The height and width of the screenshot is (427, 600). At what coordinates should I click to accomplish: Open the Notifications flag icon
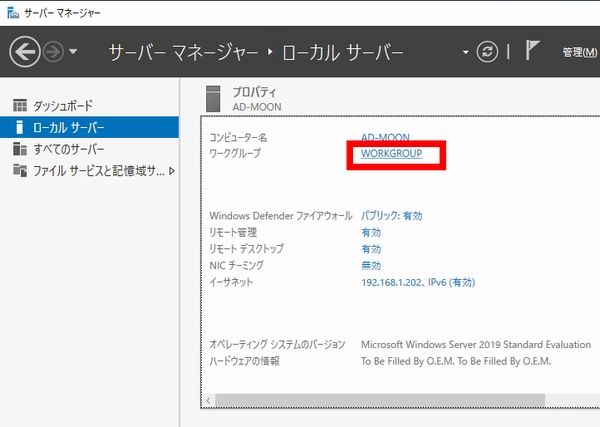pos(532,50)
